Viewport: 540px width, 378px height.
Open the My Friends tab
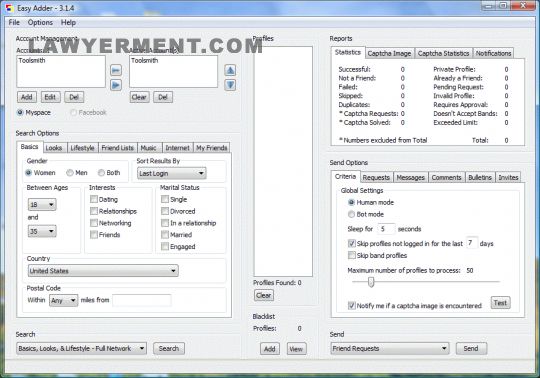(x=212, y=148)
